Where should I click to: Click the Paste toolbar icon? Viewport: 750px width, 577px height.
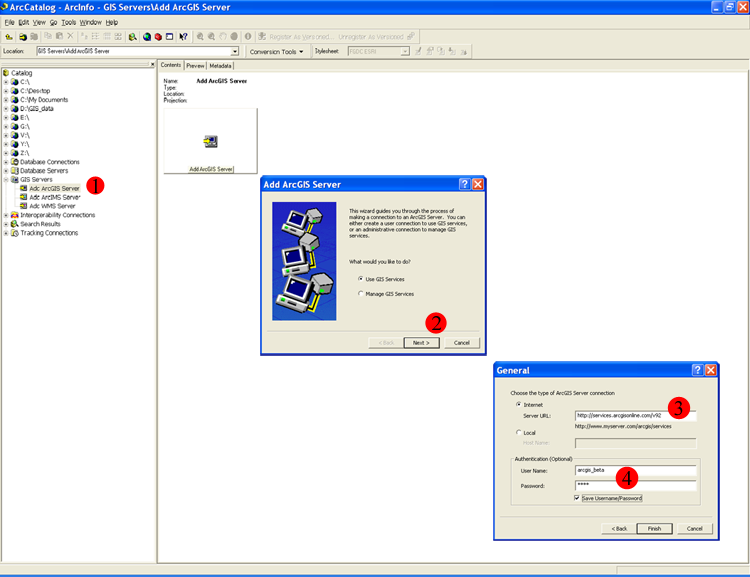(59, 36)
